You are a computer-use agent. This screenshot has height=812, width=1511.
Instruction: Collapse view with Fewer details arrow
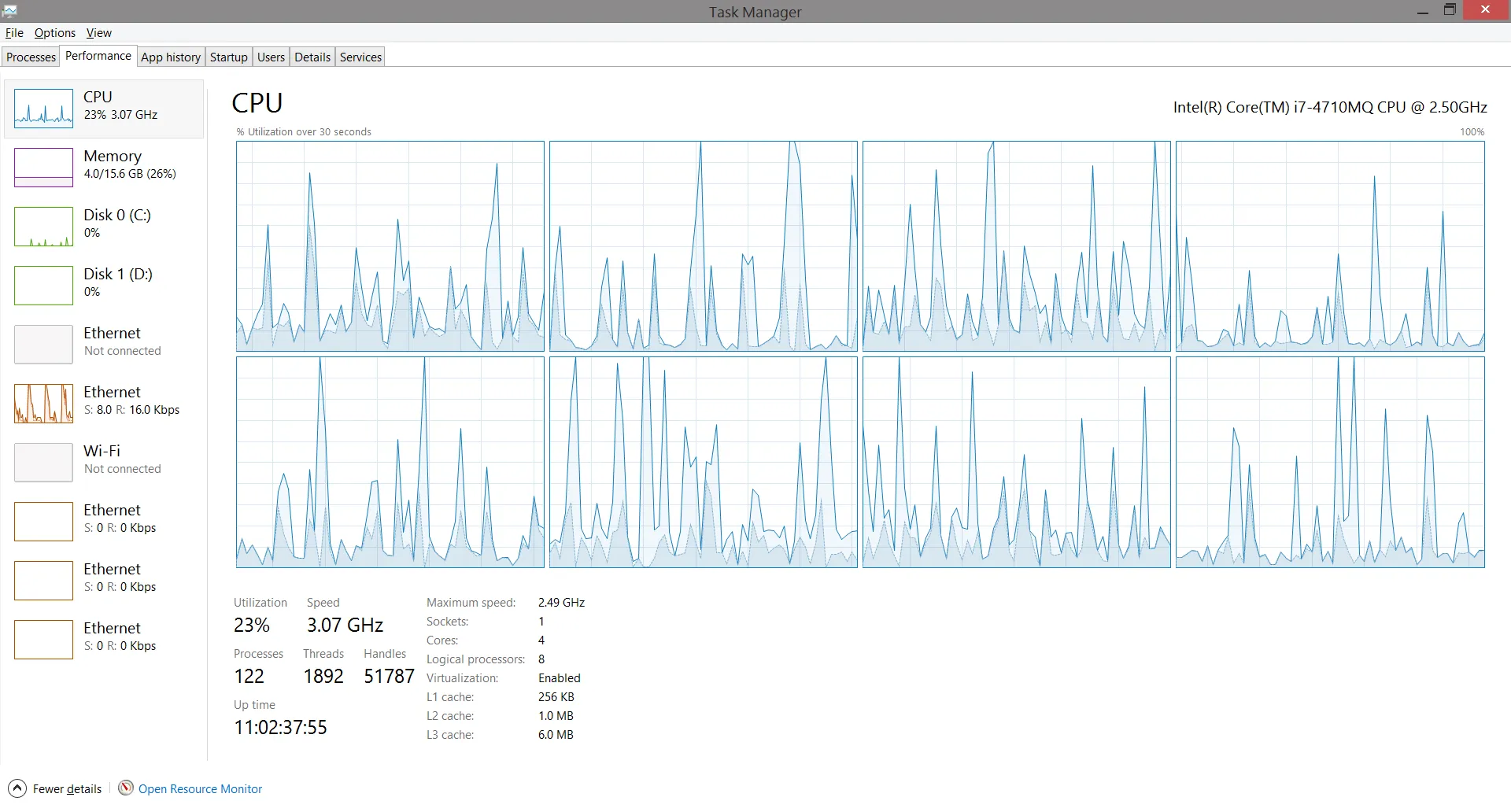(x=17, y=788)
